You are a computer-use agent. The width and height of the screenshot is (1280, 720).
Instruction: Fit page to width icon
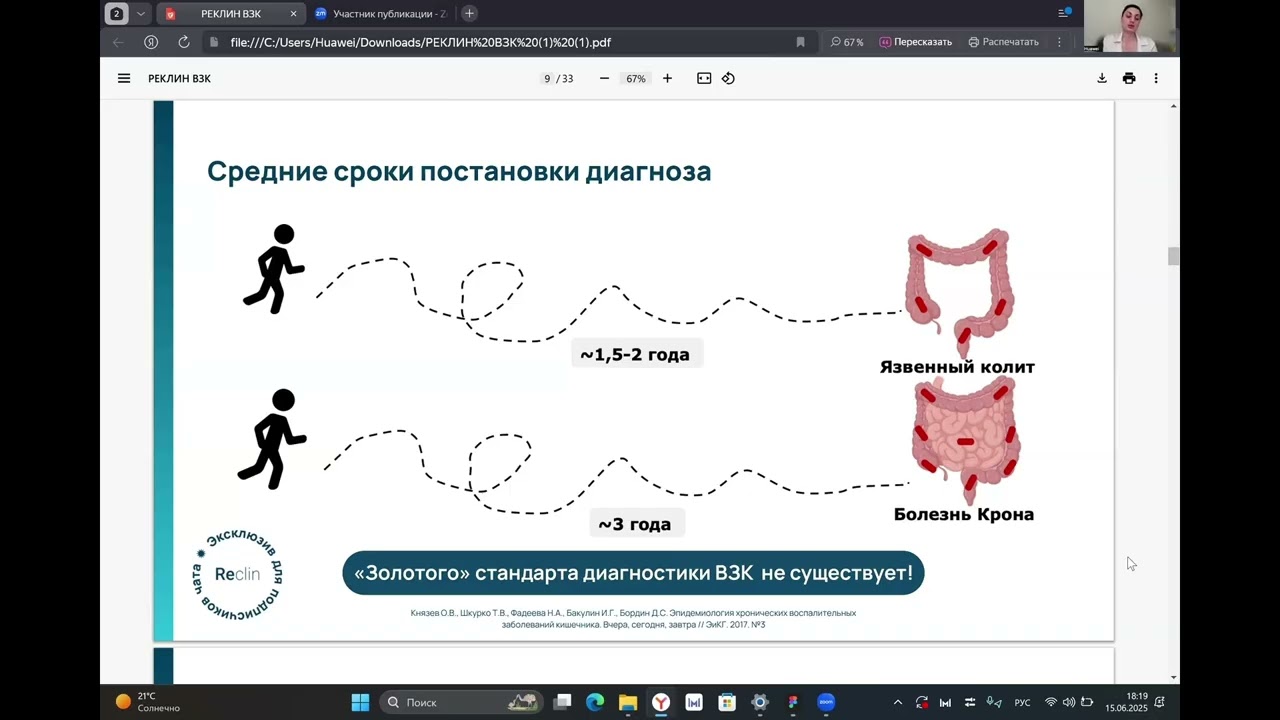[704, 78]
